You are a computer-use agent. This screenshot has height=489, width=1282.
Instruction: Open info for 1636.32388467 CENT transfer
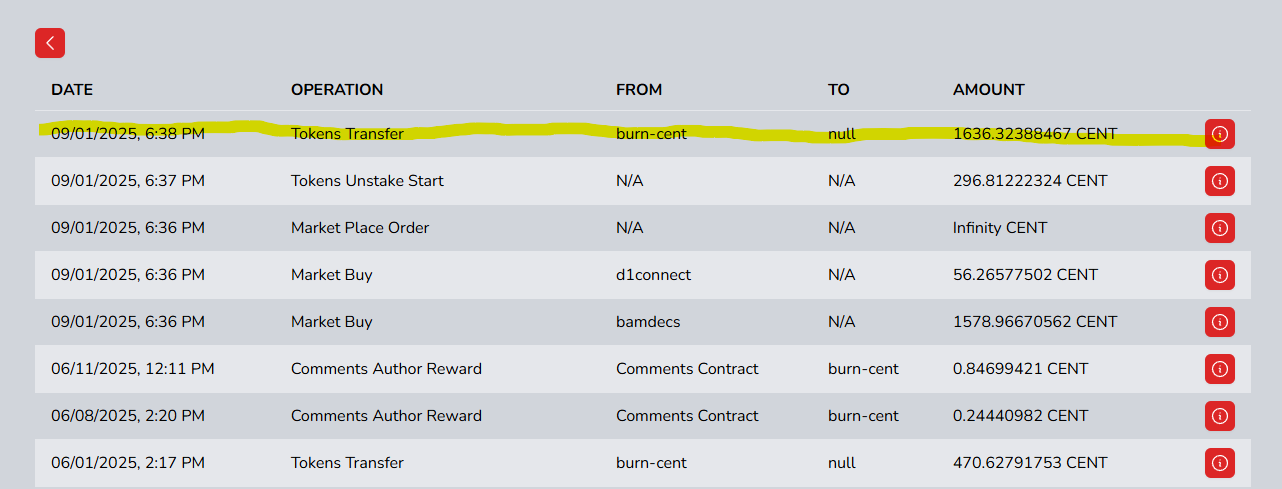point(1219,134)
